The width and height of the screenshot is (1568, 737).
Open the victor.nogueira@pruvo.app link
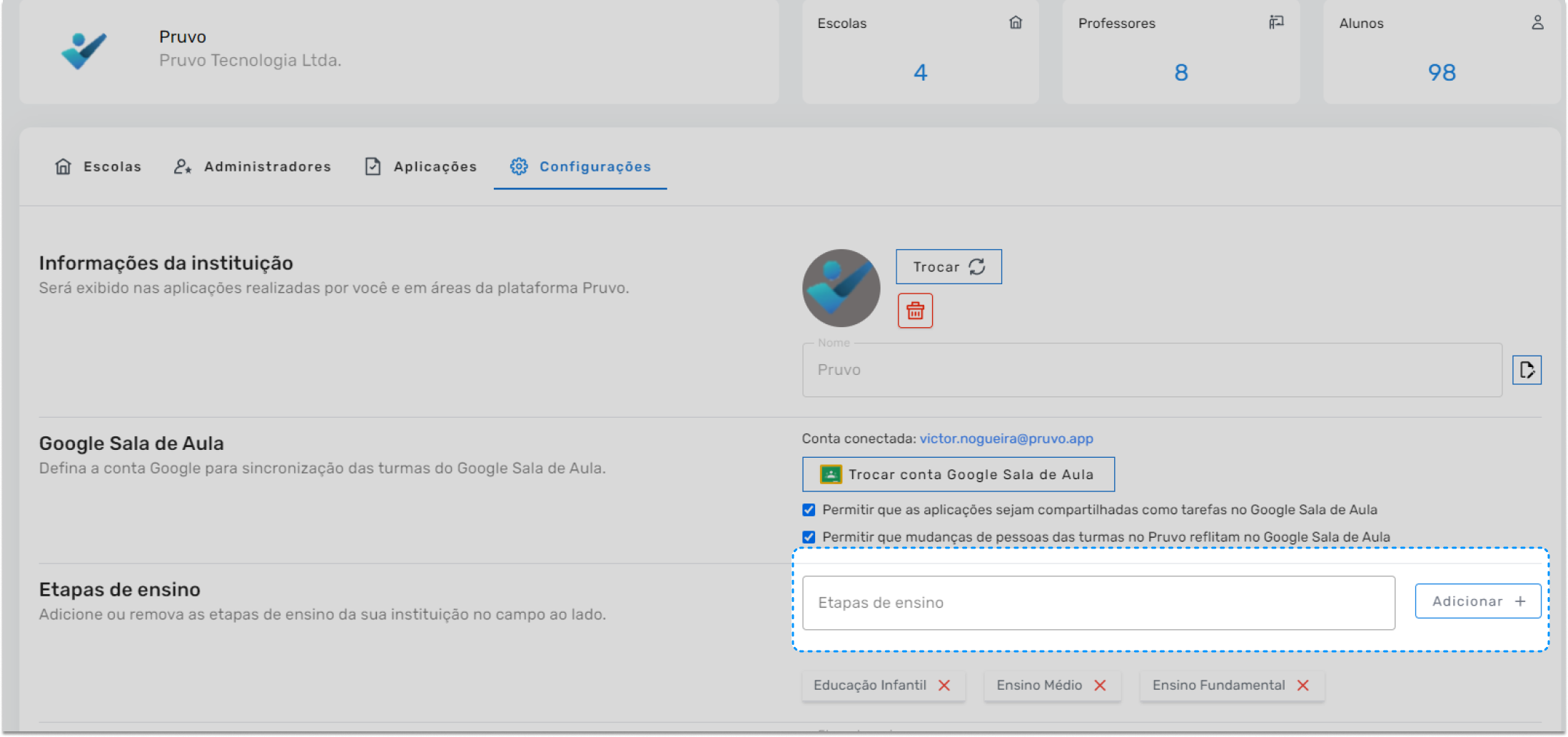pos(1006,438)
